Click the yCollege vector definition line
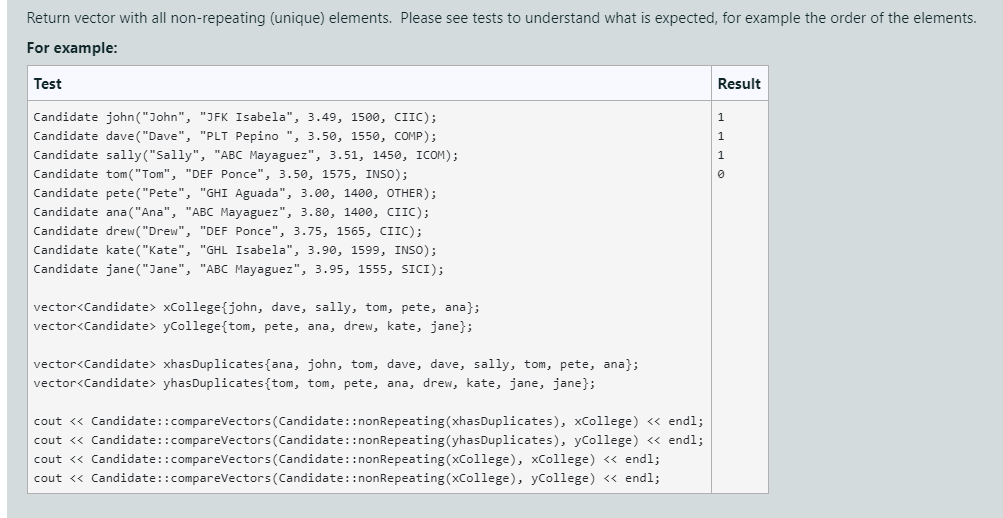The image size is (1003, 518). tap(253, 326)
